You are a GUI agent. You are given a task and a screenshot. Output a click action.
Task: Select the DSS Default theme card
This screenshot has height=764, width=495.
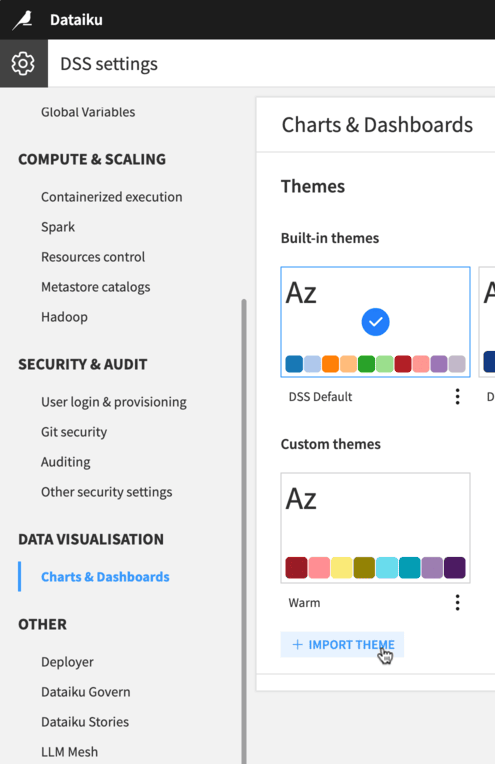375,322
